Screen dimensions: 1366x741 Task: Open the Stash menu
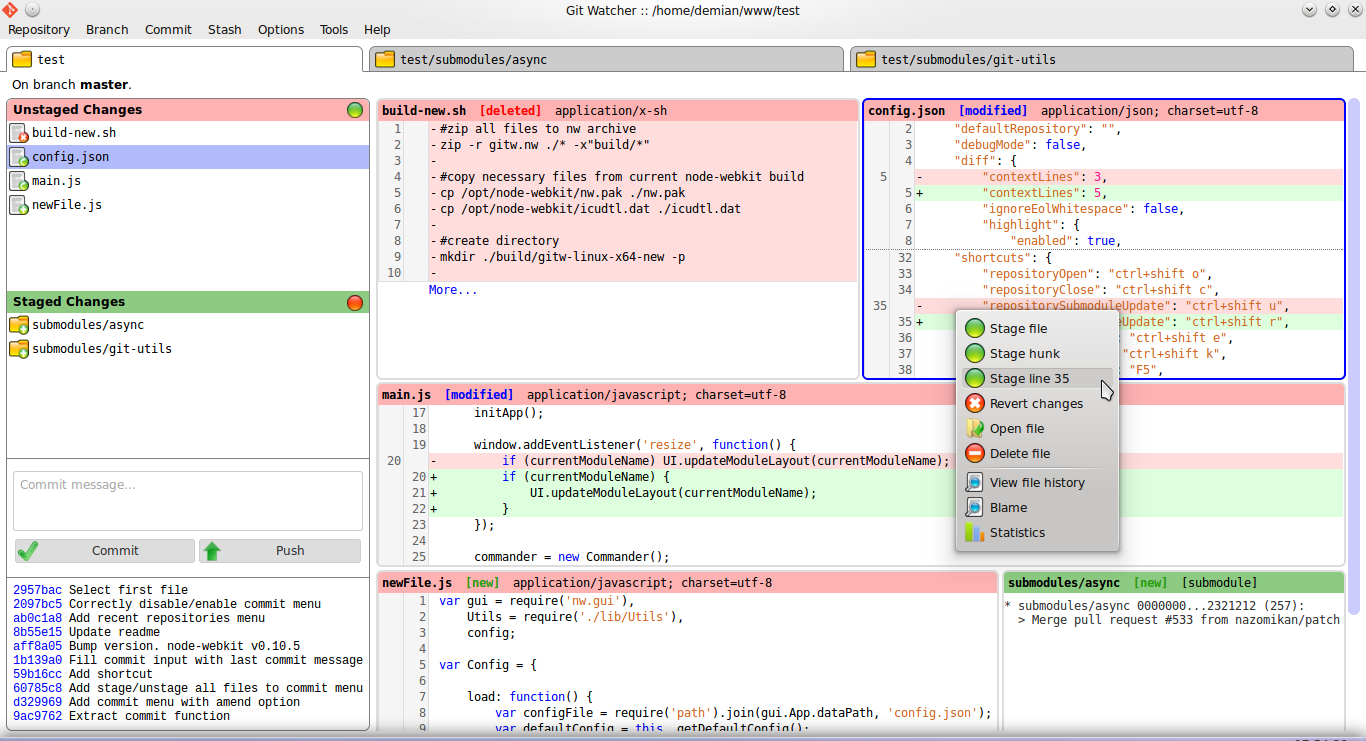pyautogui.click(x=224, y=29)
